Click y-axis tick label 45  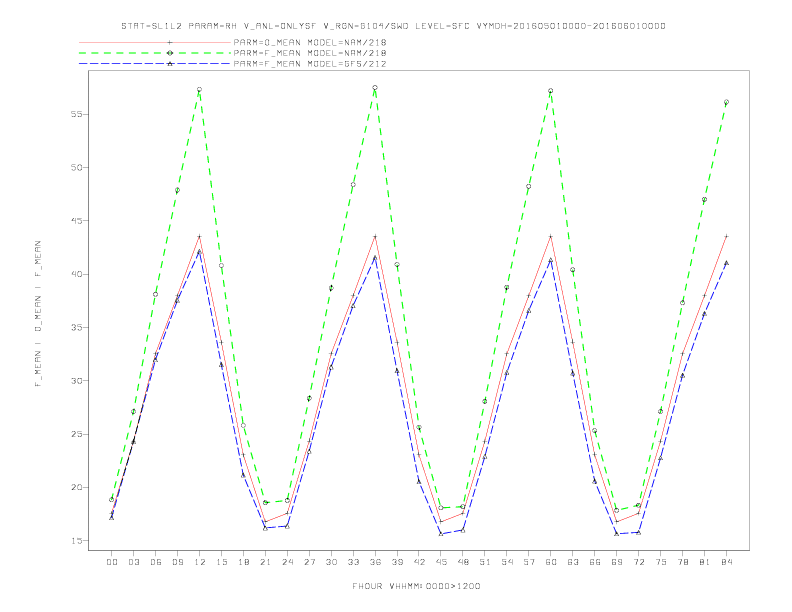pos(76,221)
